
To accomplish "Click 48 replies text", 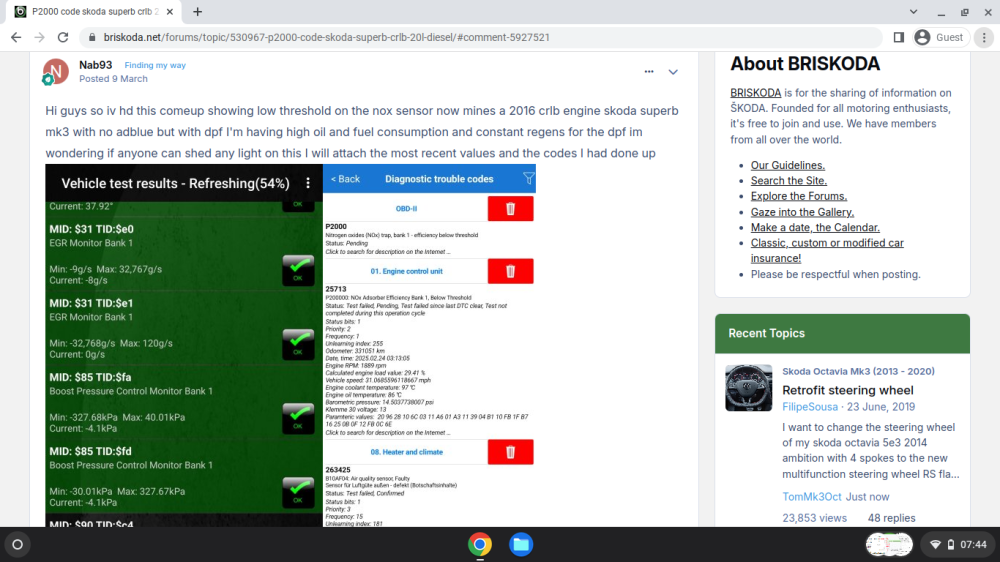I will point(891,518).
